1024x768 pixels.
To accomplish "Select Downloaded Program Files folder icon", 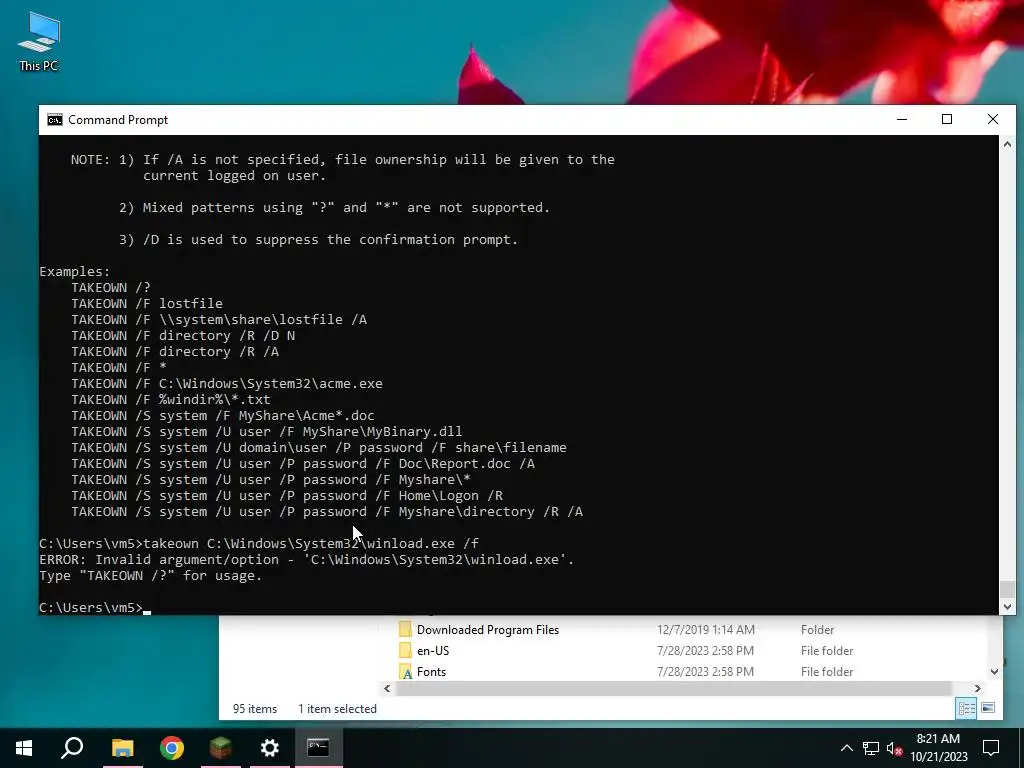I will (406, 630).
